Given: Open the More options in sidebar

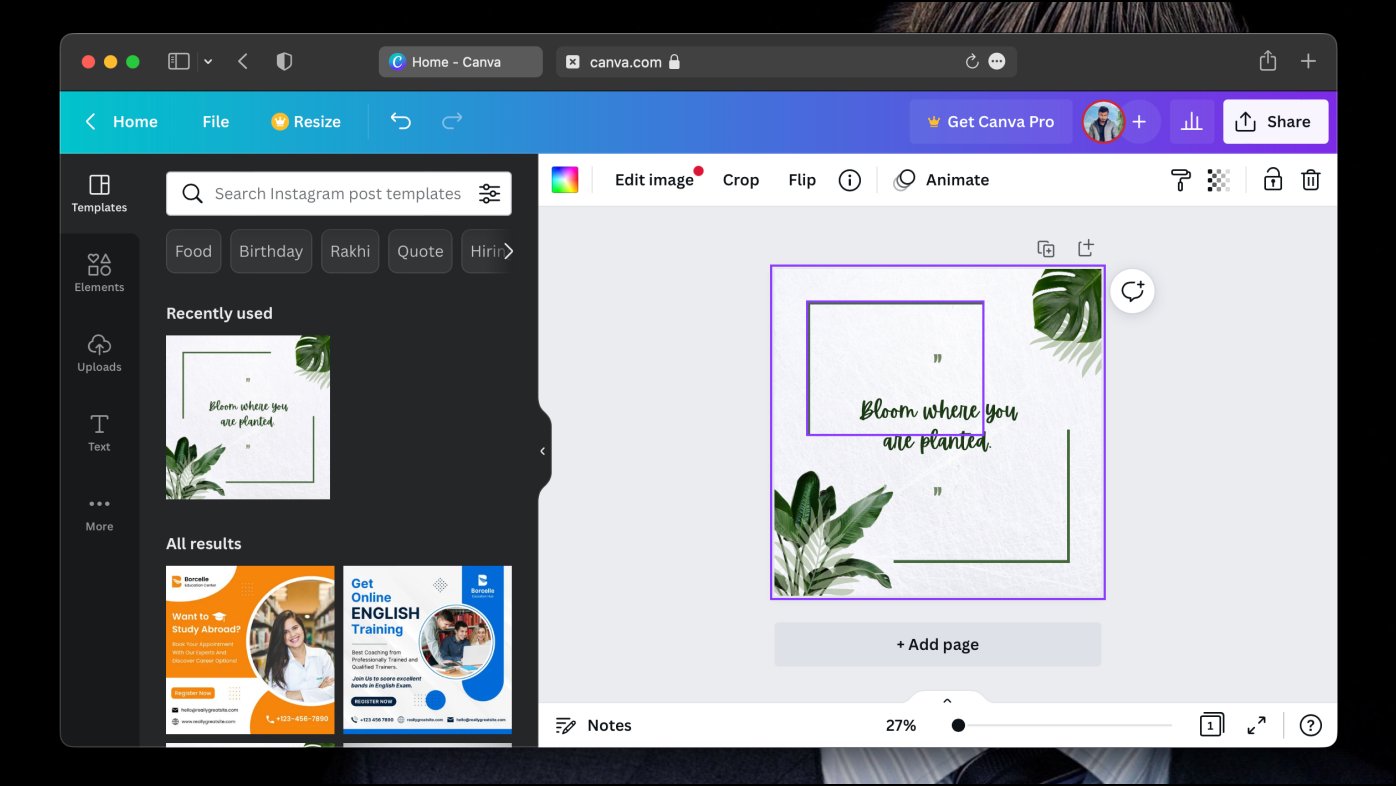Looking at the screenshot, I should (x=99, y=513).
